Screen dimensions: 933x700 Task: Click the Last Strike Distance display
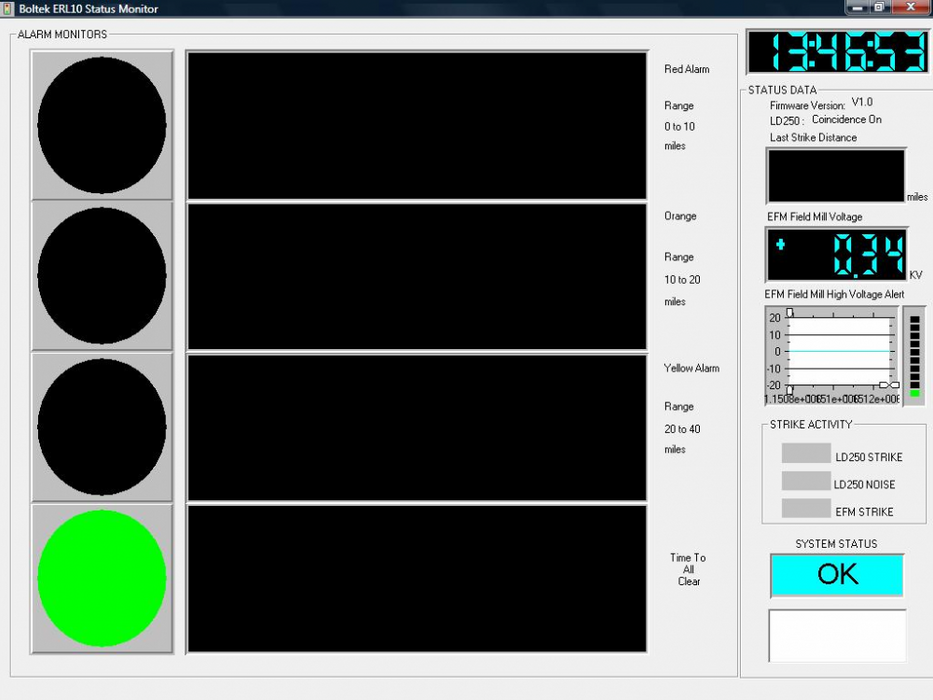tap(836, 176)
